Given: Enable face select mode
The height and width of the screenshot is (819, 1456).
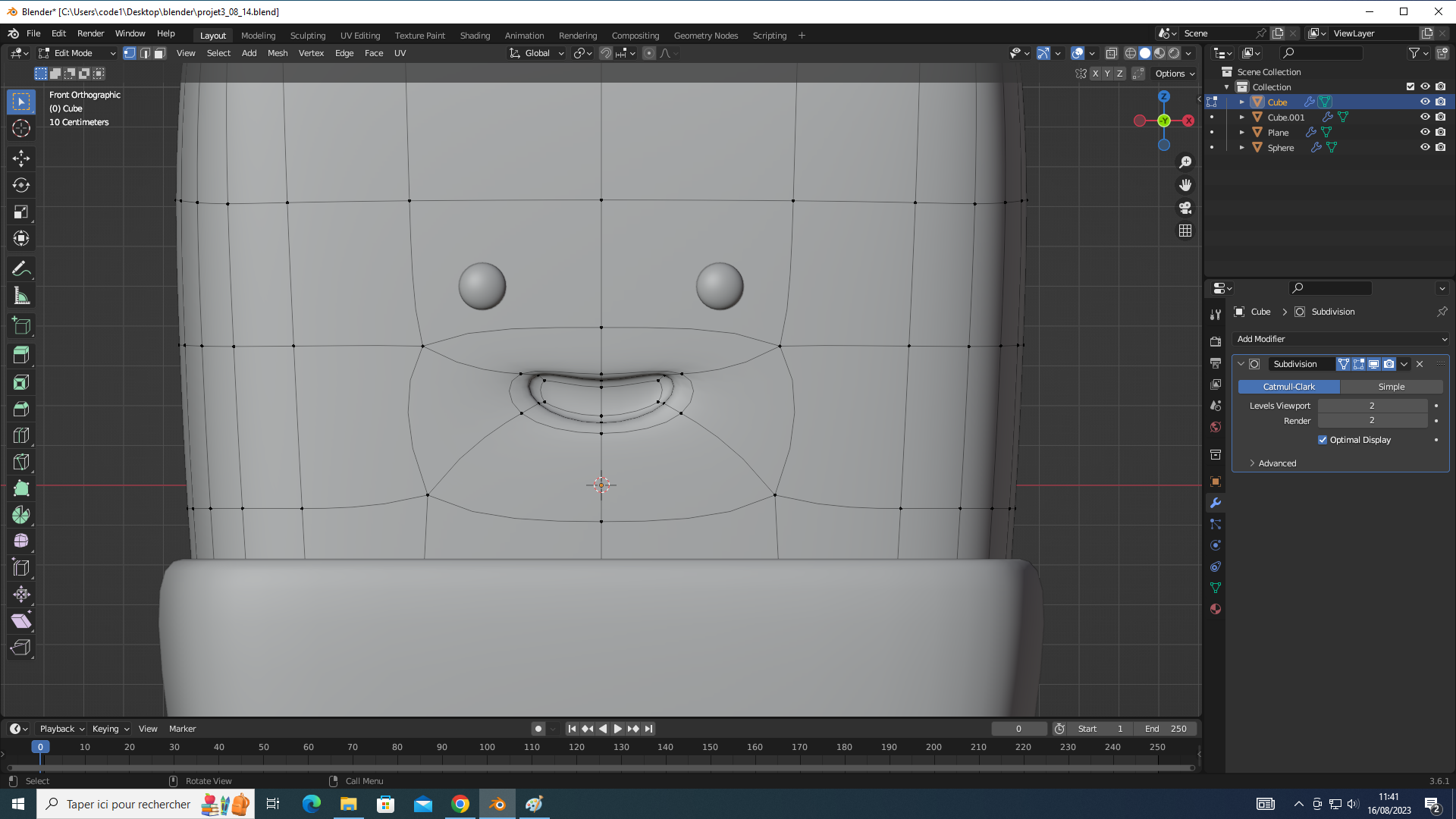Looking at the screenshot, I should pyautogui.click(x=160, y=53).
